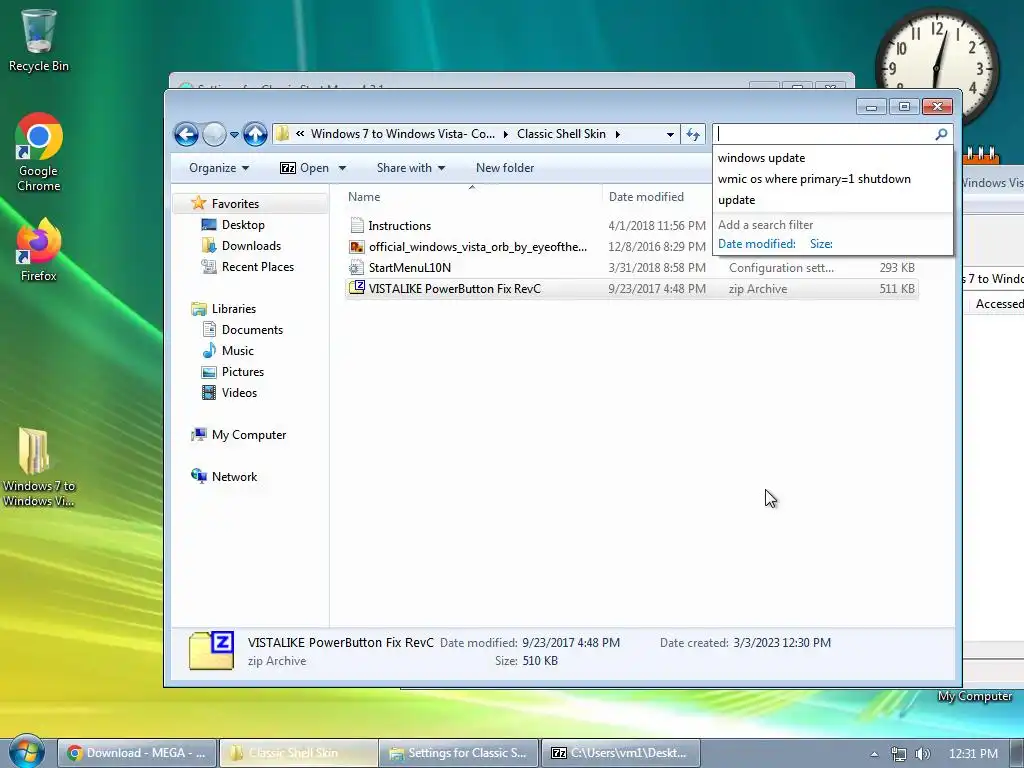Screen dimensions: 1024x768
Task: Open address bar history dropdown
Action: pyautogui.click(x=670, y=135)
